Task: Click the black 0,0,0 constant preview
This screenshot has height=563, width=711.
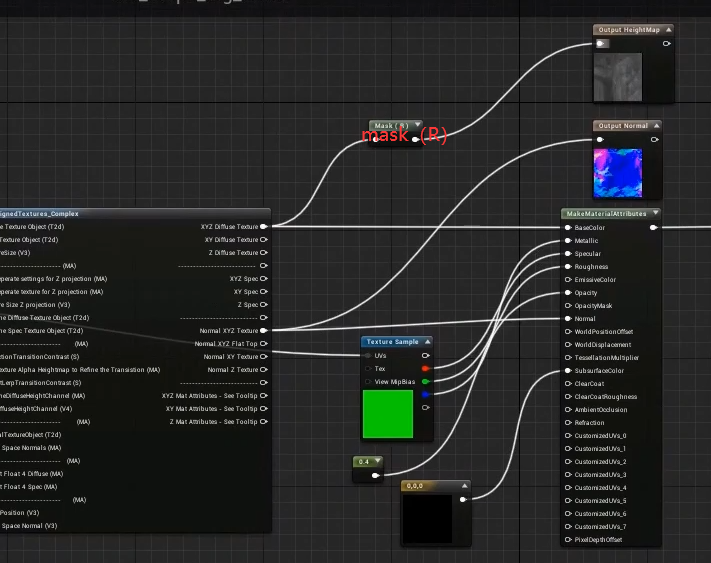Action: point(428,518)
